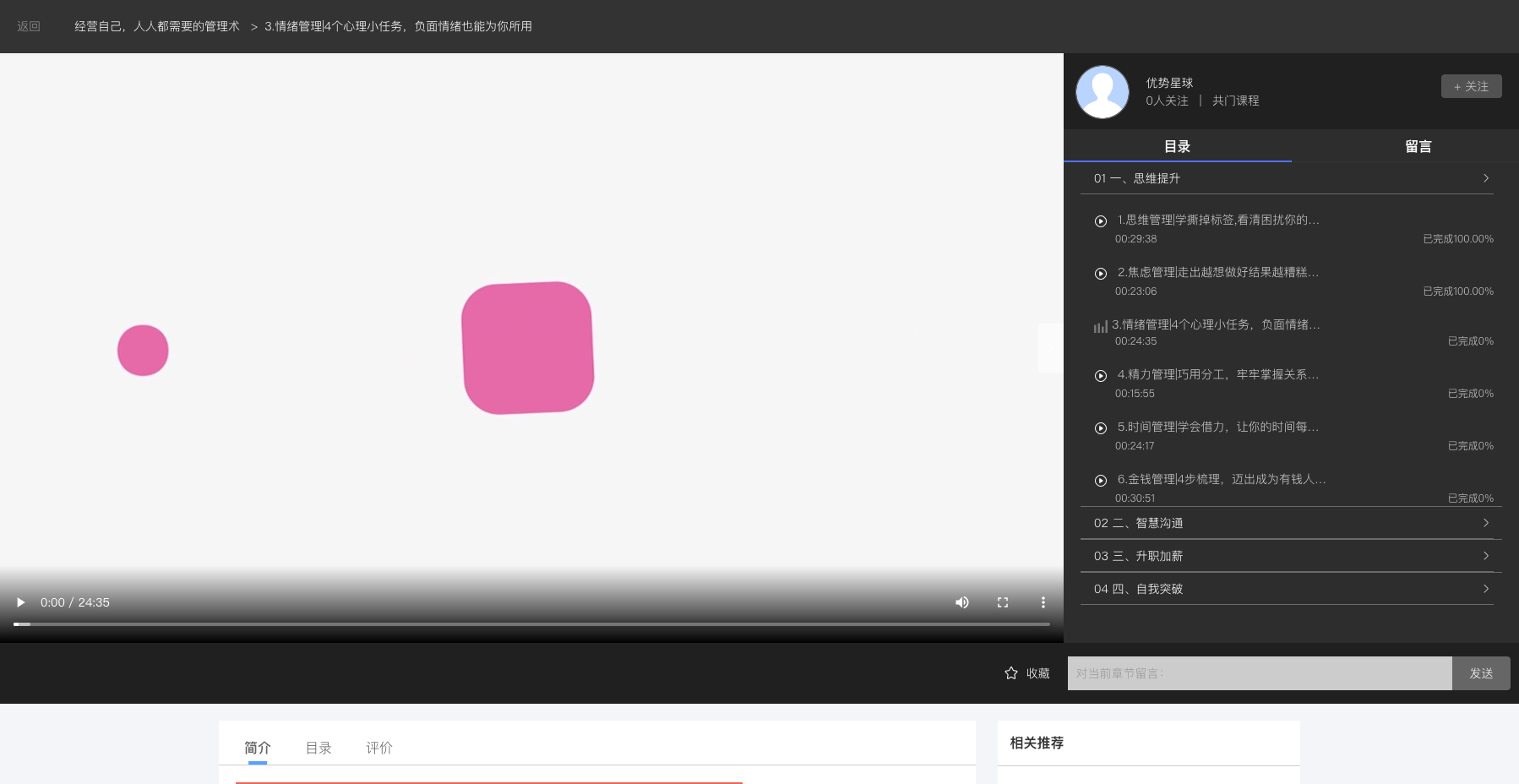This screenshot has height=784, width=1519.
Task: Click the 优势星球 avatar
Action: pyautogui.click(x=1102, y=92)
